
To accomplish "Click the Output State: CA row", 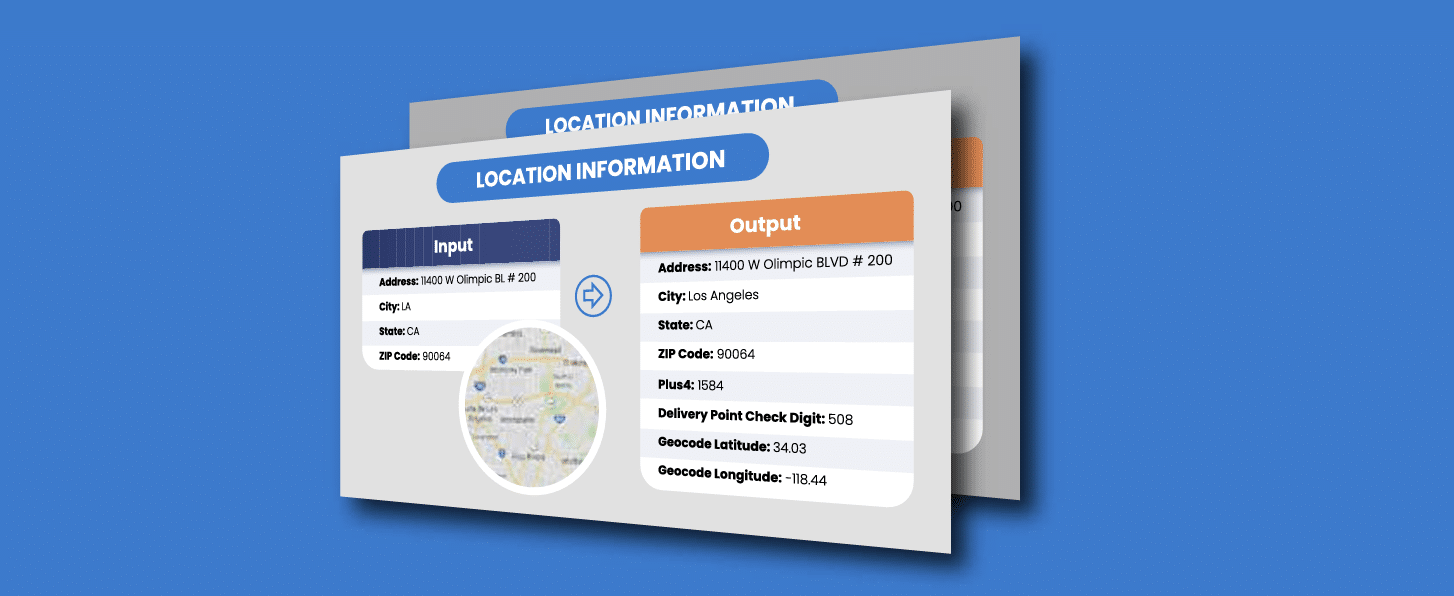I will tap(777, 326).
